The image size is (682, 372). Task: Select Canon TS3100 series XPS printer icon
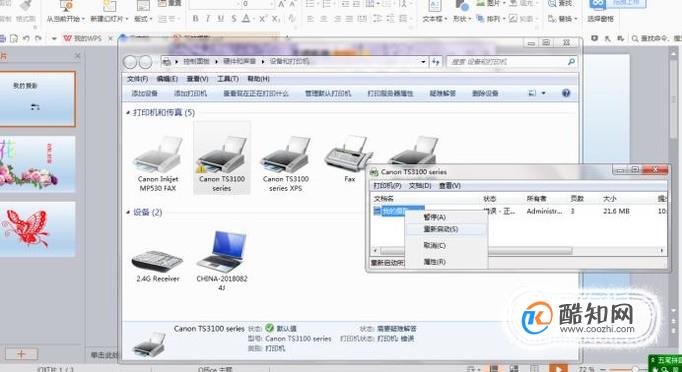pyautogui.click(x=286, y=154)
